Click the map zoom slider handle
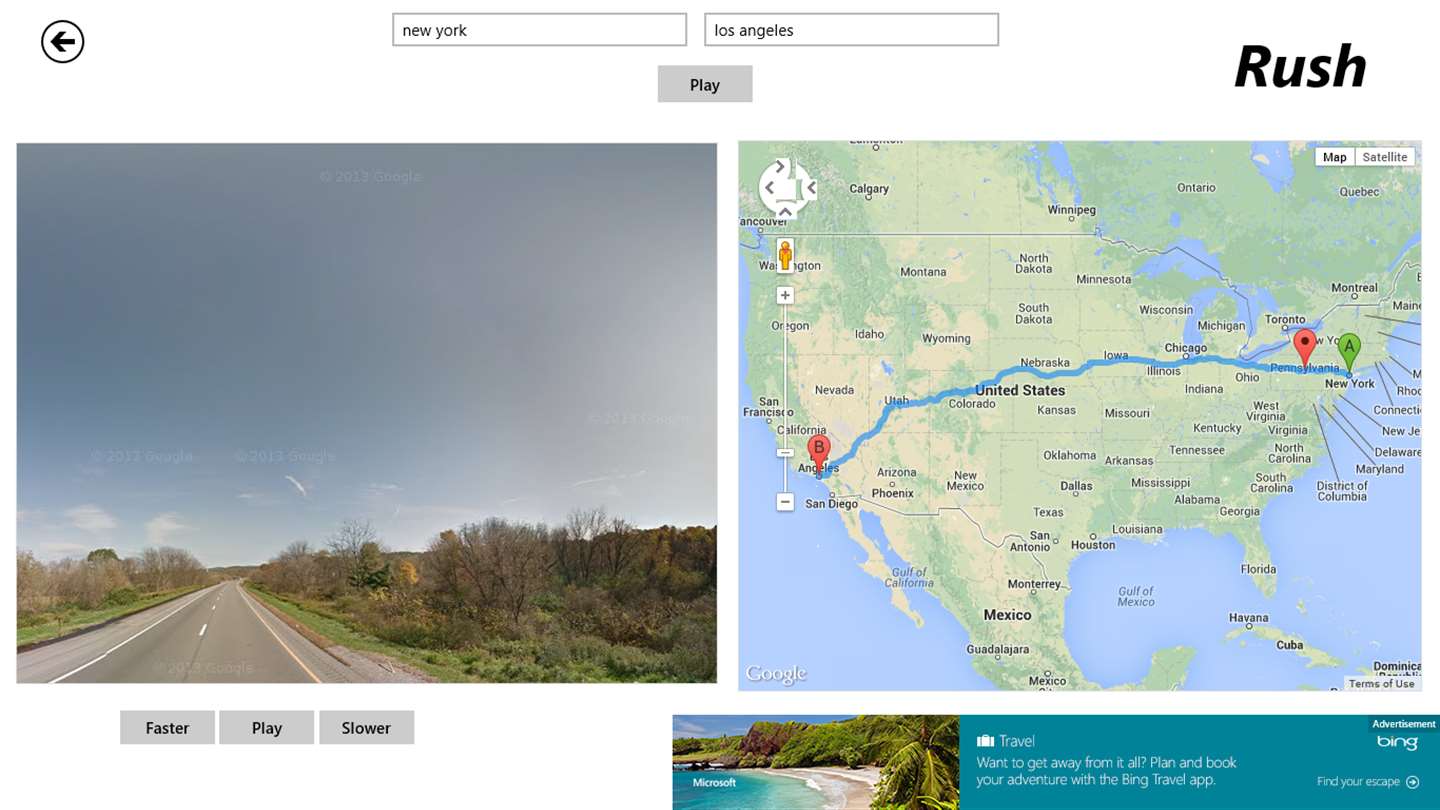 coord(785,453)
